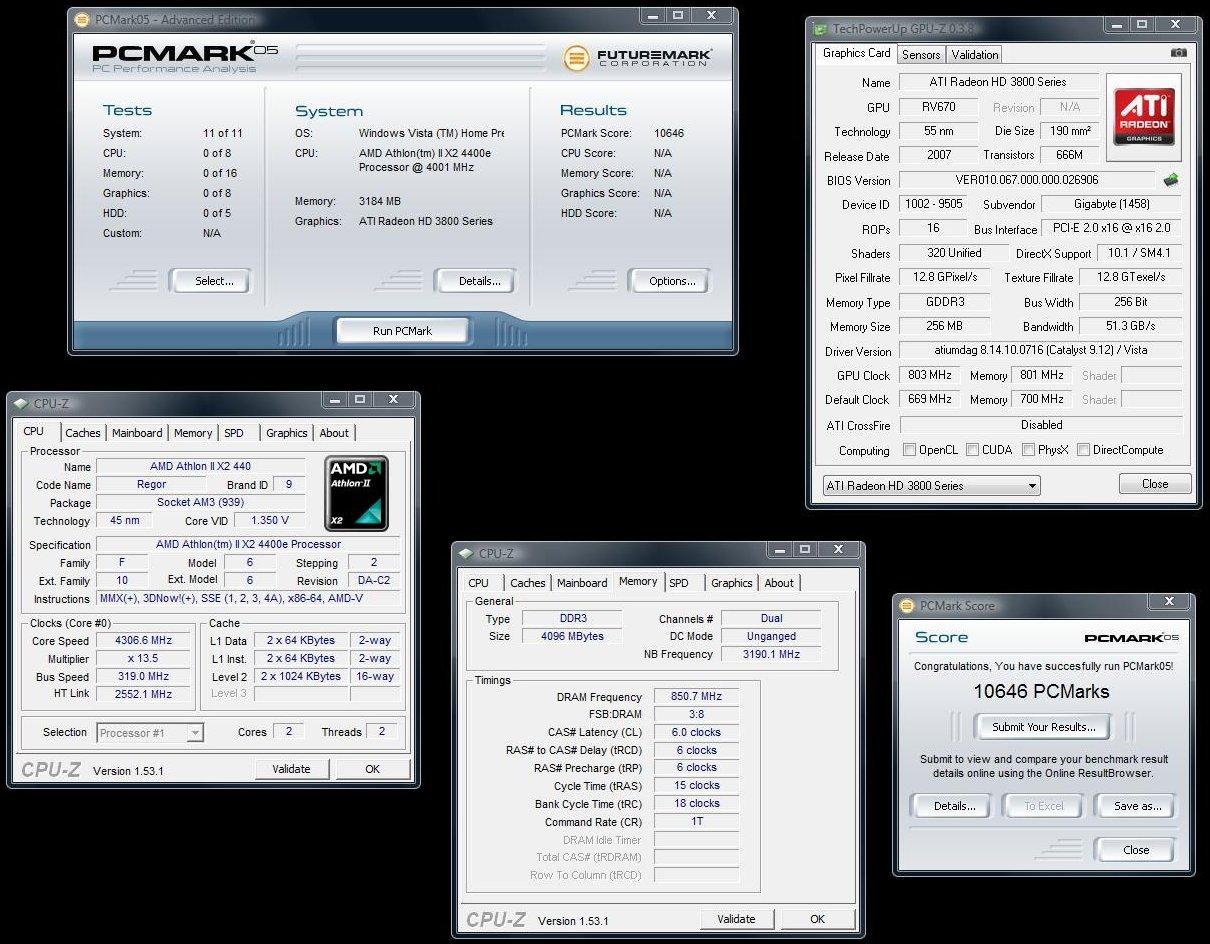Click the Close button in PCMark Score

1135,850
